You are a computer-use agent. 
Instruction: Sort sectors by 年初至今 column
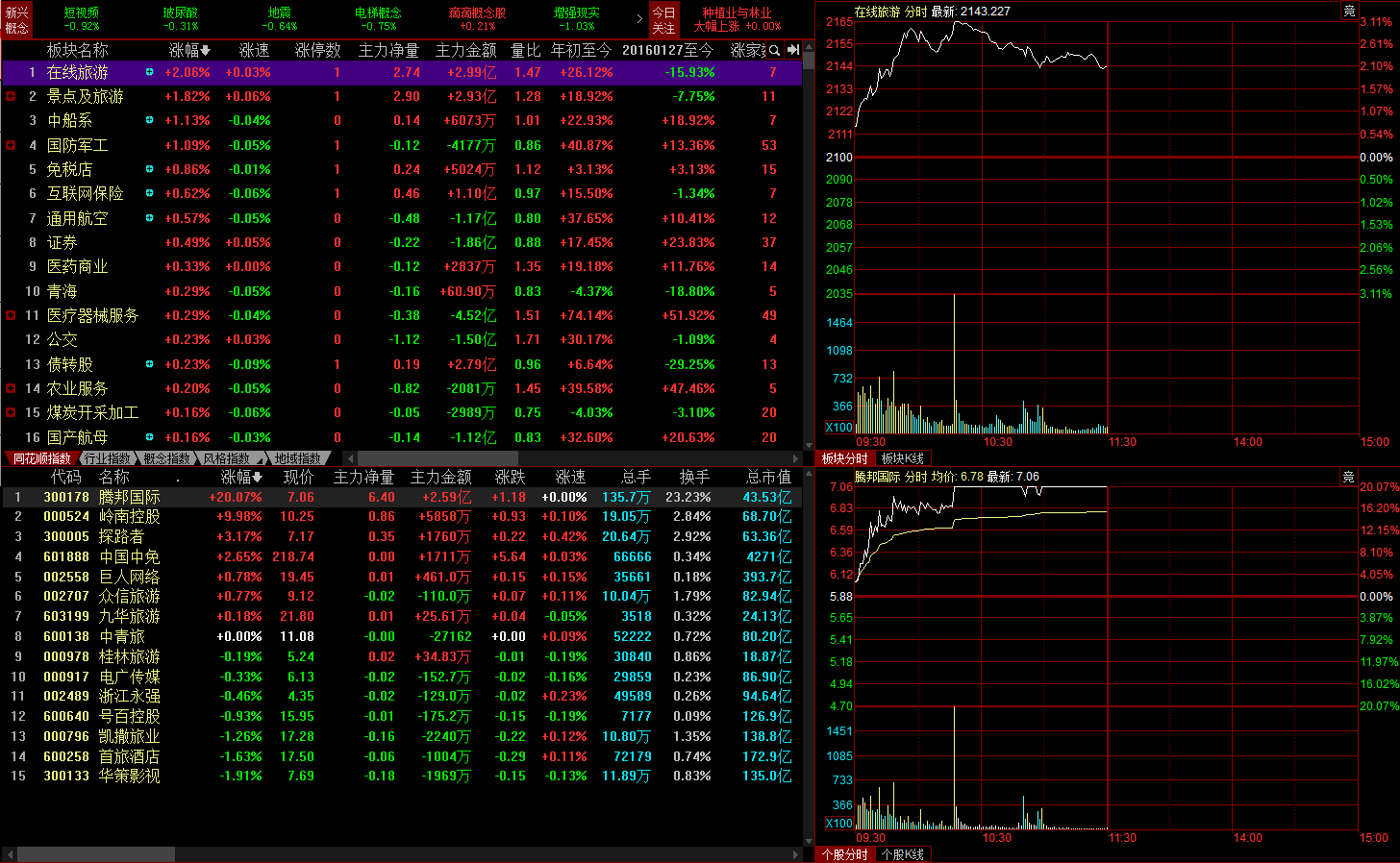tap(581, 50)
